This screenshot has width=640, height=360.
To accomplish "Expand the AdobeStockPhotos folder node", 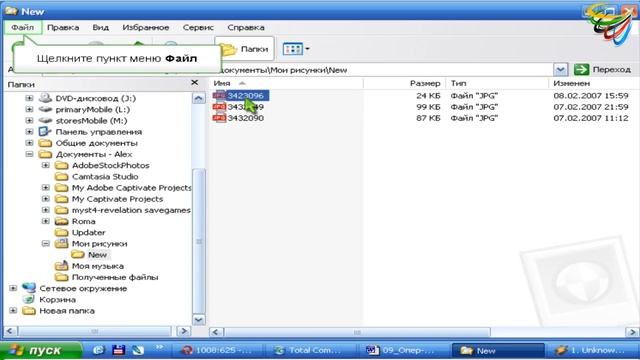I will (45, 165).
